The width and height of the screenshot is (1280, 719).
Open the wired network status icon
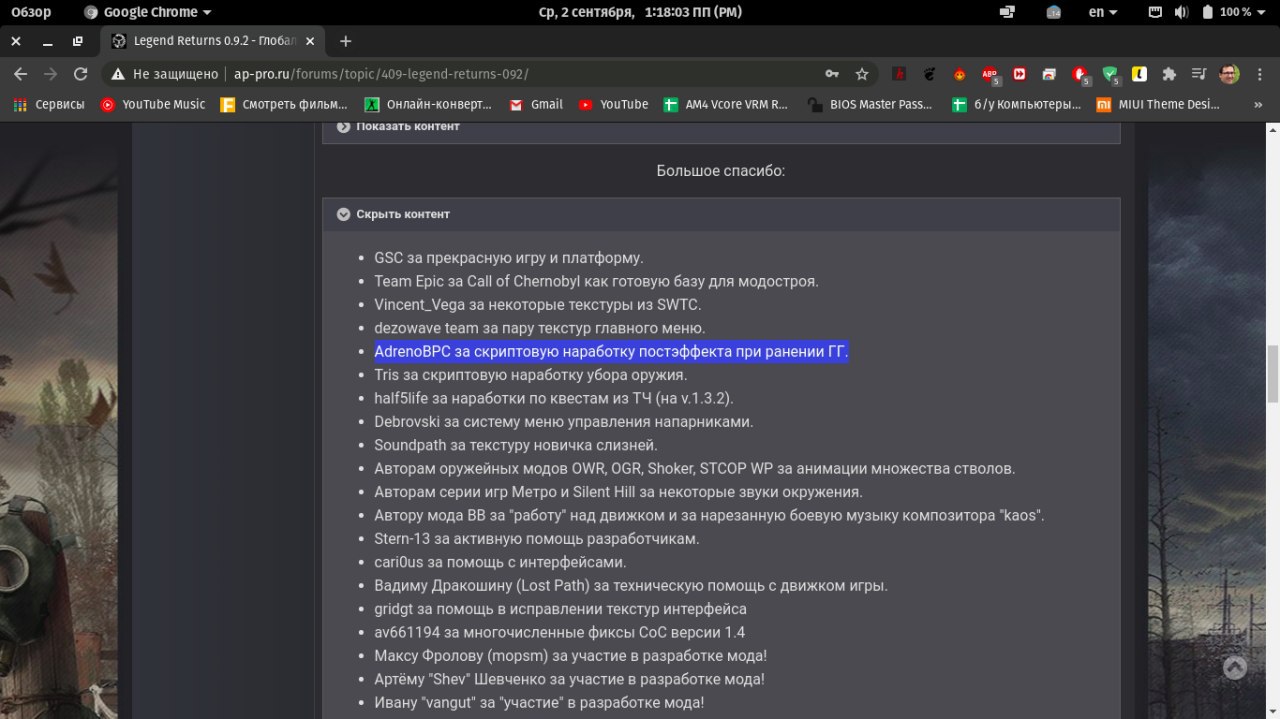click(x=1155, y=12)
